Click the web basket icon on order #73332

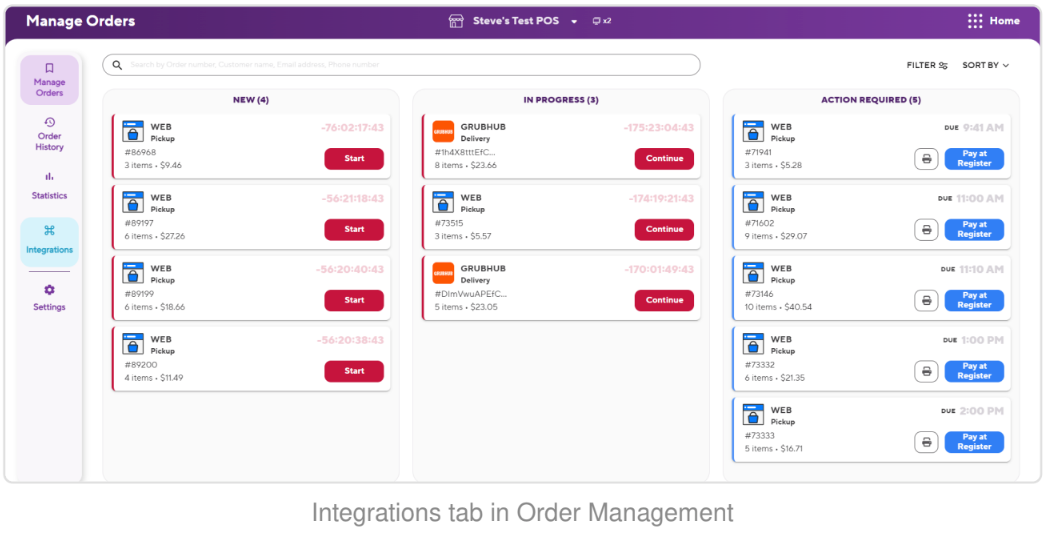tap(753, 344)
